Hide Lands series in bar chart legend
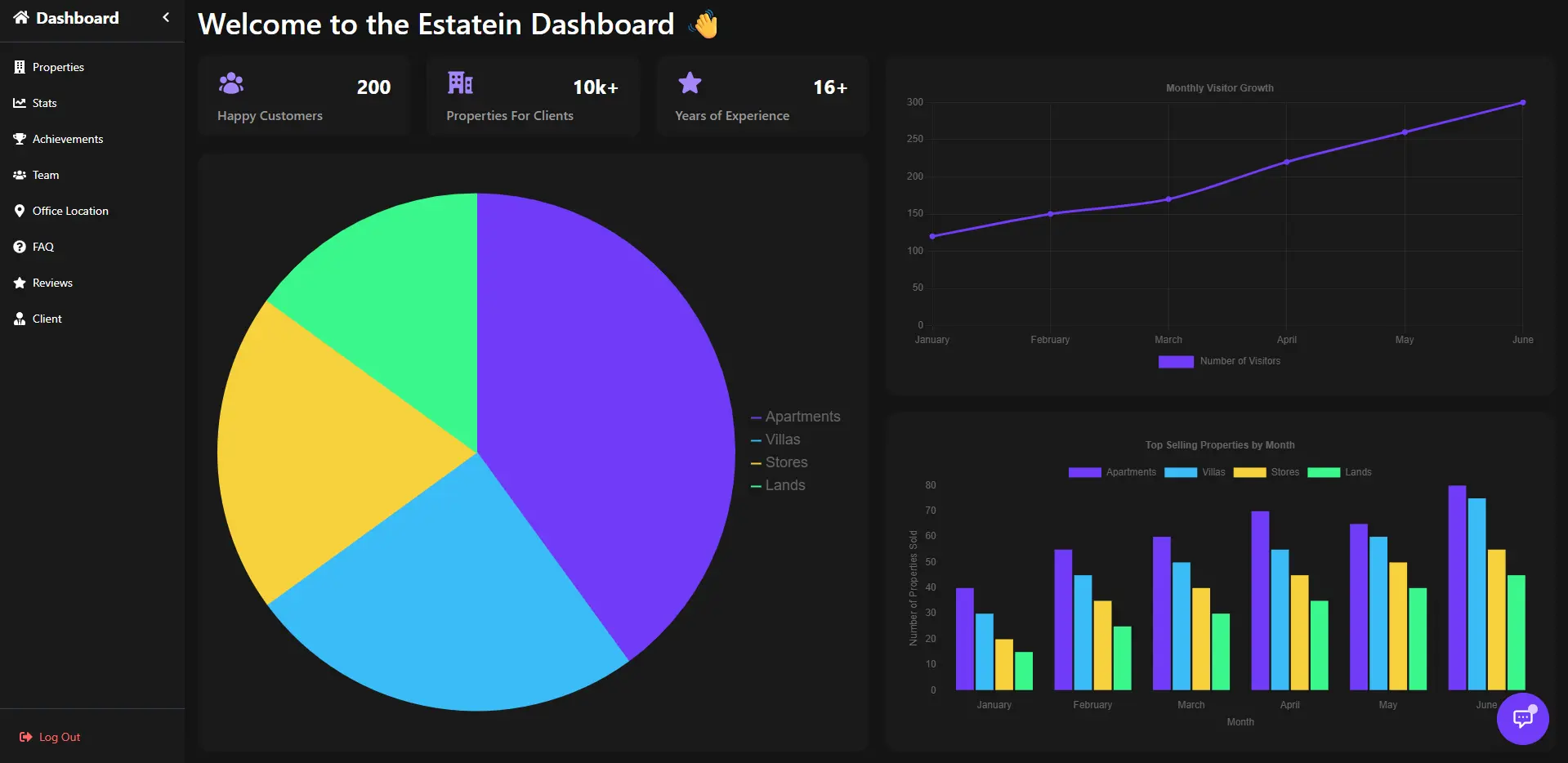Screen dimensions: 1568x763 [x=1339, y=472]
